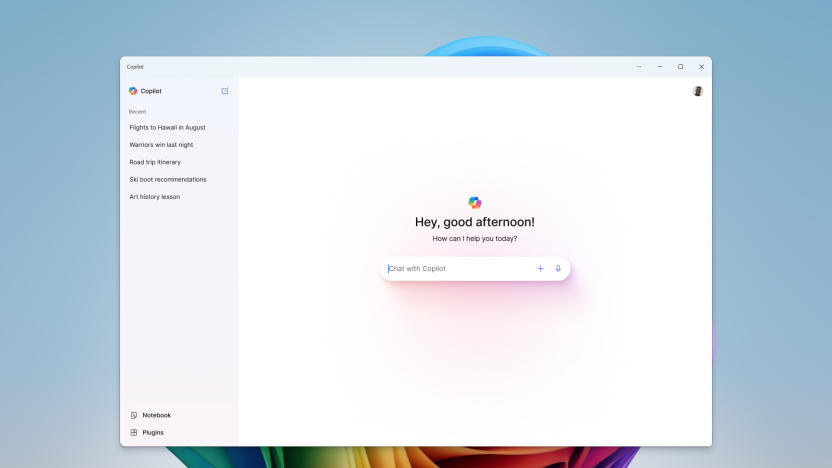The image size is (832, 468).
Task: Select the Ski boot recommendations conversation
Action: tap(167, 180)
